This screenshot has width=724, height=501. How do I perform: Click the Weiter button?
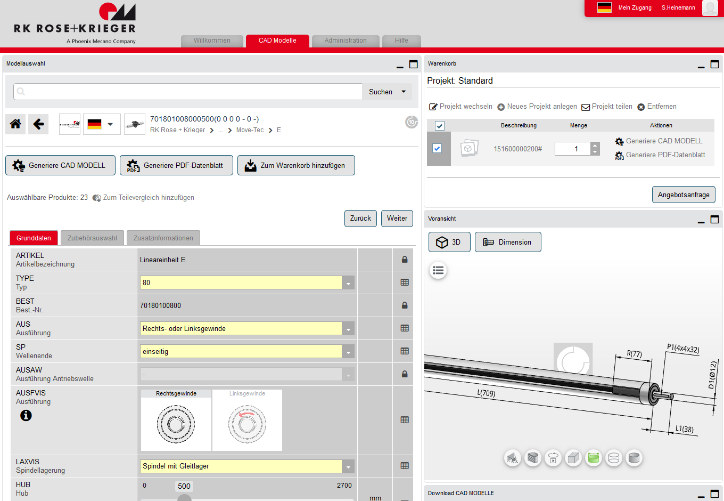(397, 218)
